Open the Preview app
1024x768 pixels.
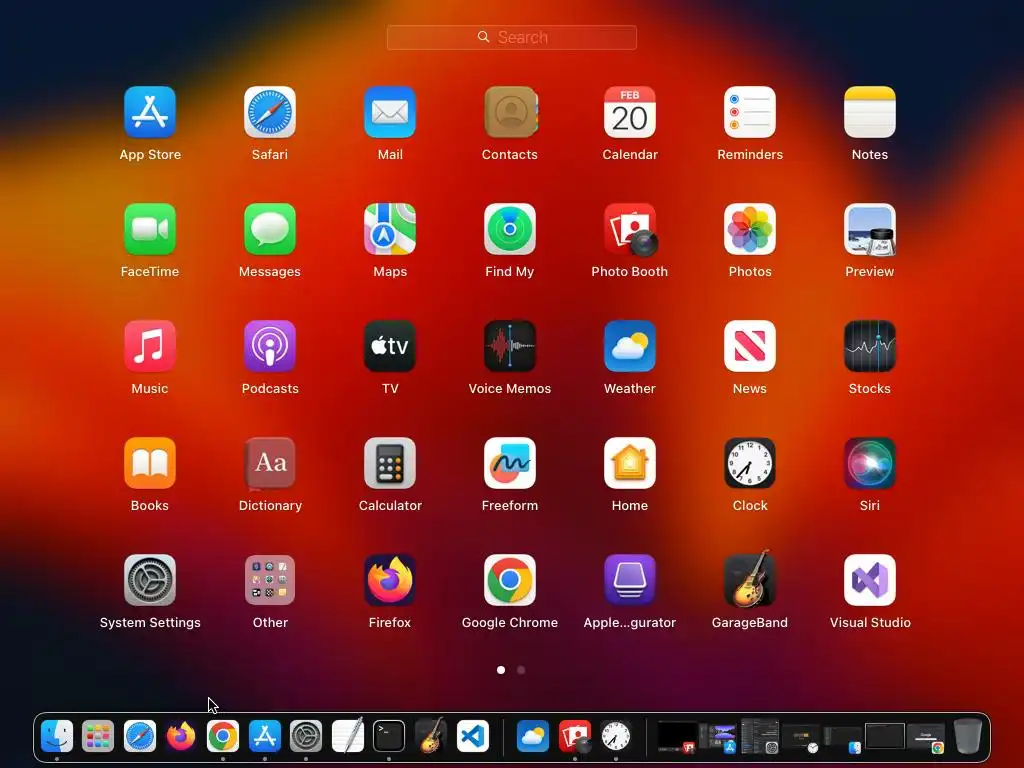870,229
